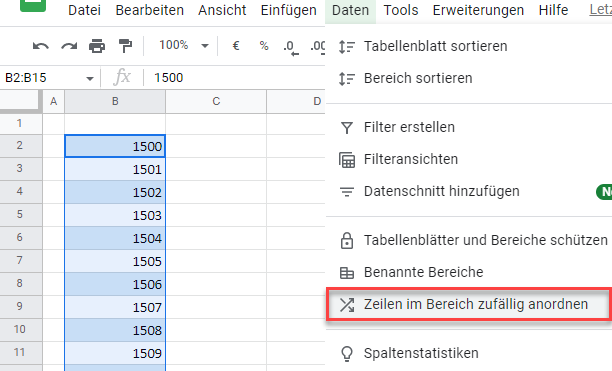This screenshot has height=371, width=612.
Task: Choose Bereich sortieren menu entry
Action: [x=469, y=78]
